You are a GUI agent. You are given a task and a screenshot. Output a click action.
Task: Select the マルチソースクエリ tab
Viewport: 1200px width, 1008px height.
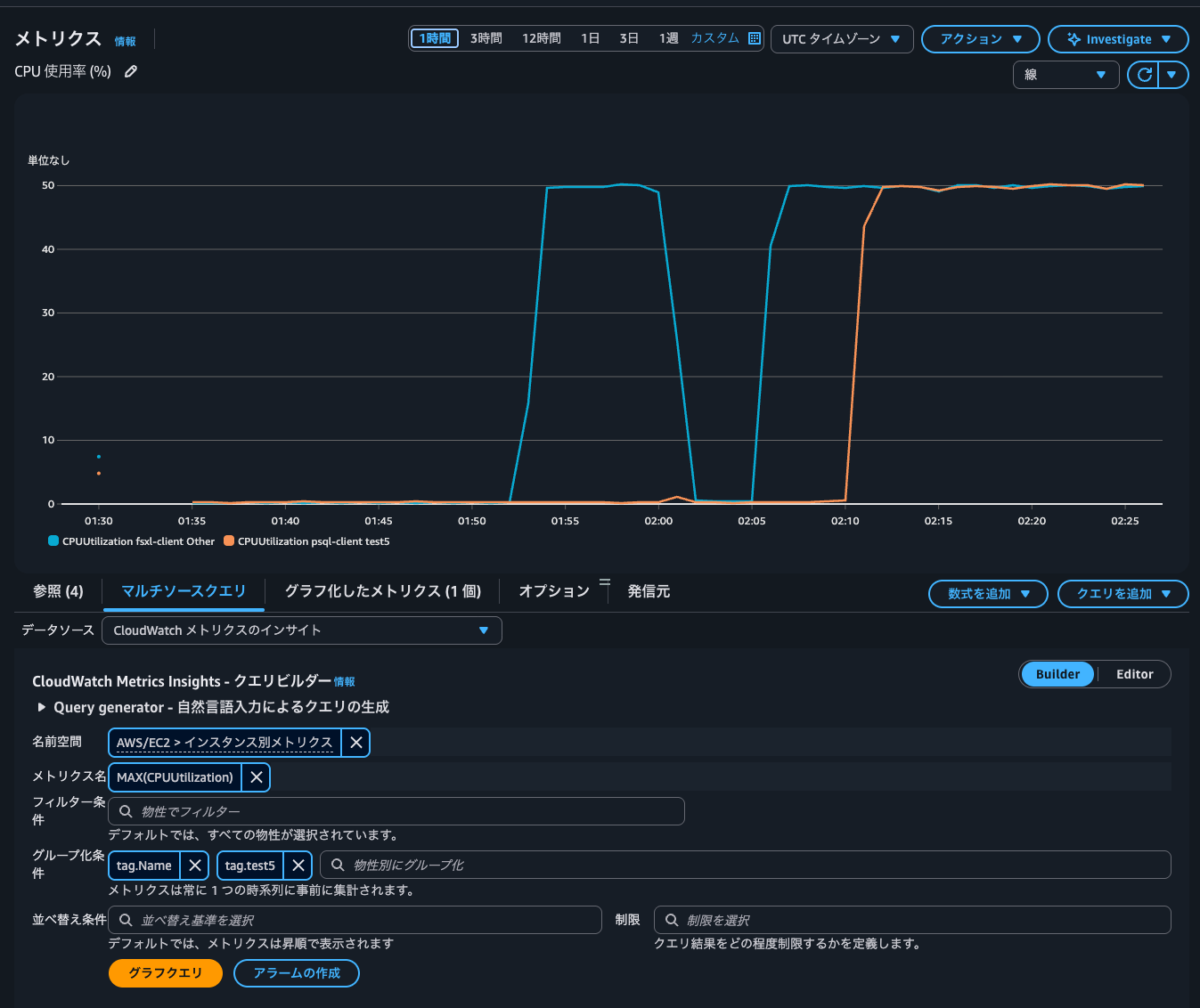click(184, 591)
